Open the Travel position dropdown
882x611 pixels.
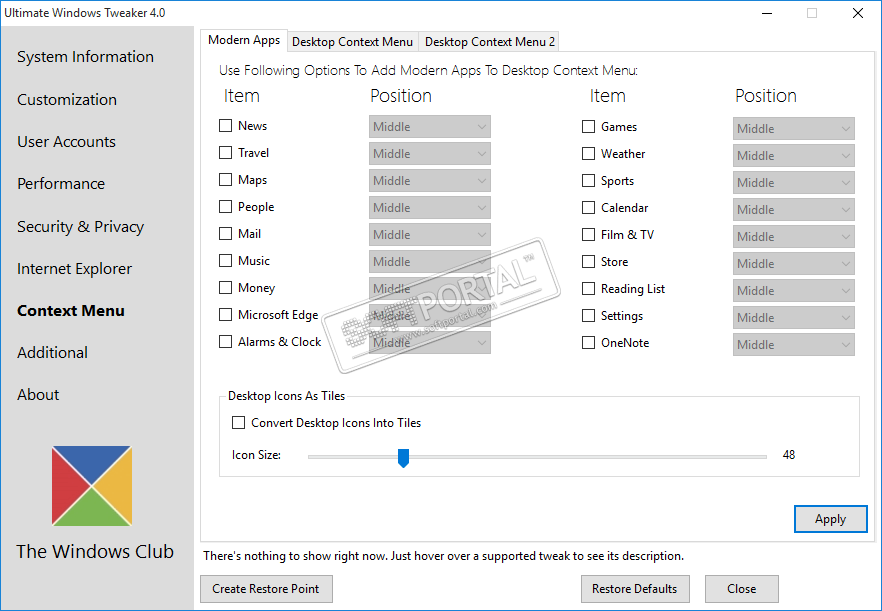[430, 154]
